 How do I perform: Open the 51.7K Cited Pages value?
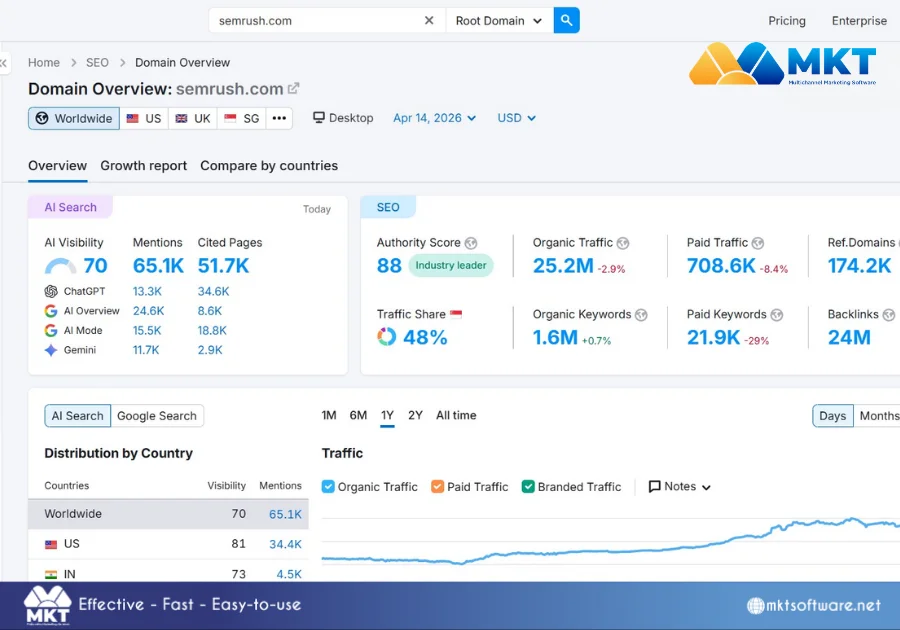223,266
